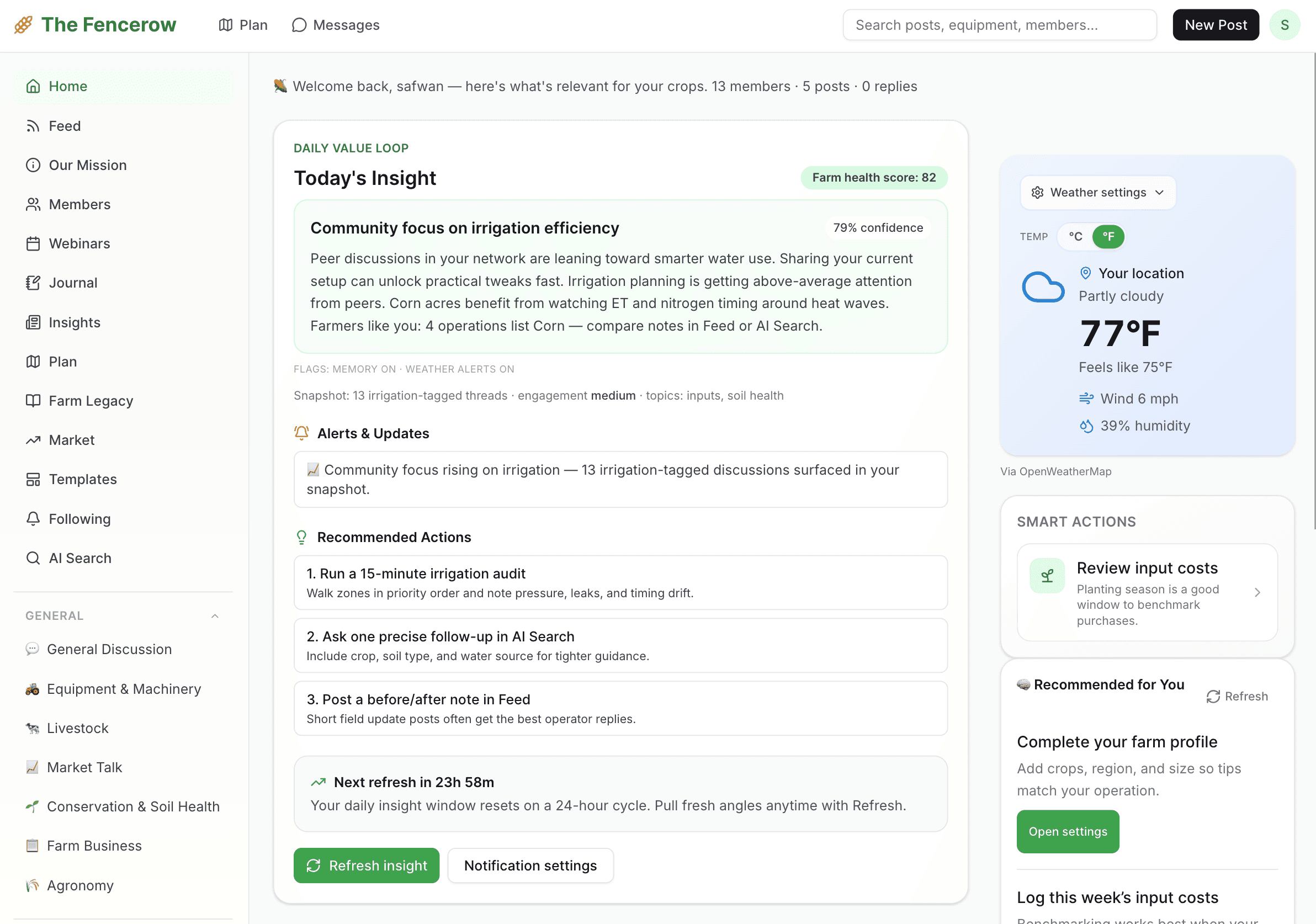The width and height of the screenshot is (1316, 924).
Task: Click the Webinars calendar icon
Action: click(33, 243)
